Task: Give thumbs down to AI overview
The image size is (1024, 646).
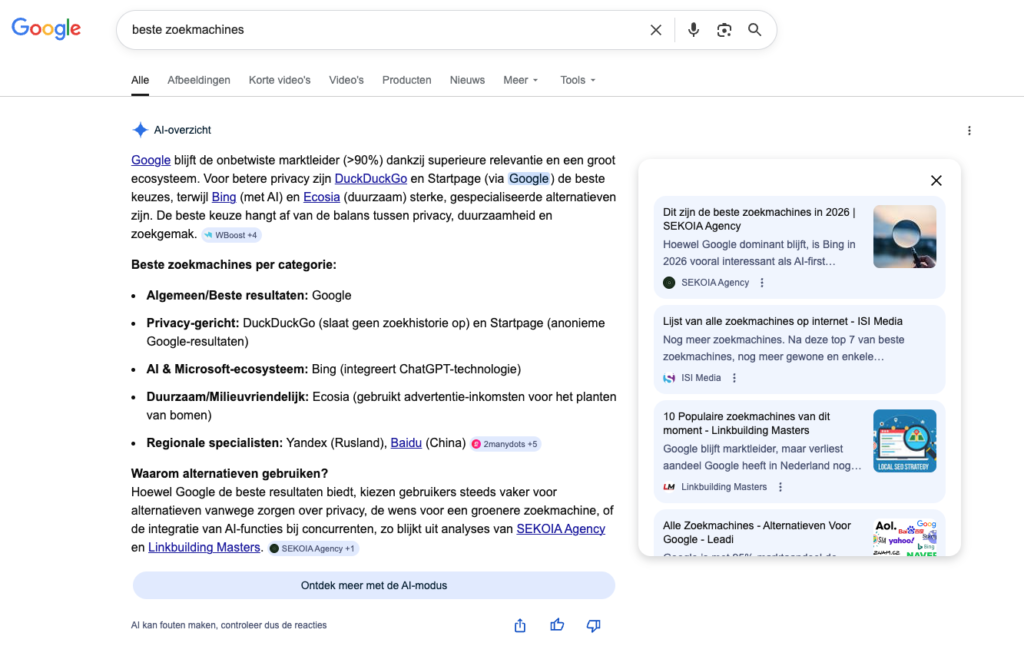Action: (593, 625)
